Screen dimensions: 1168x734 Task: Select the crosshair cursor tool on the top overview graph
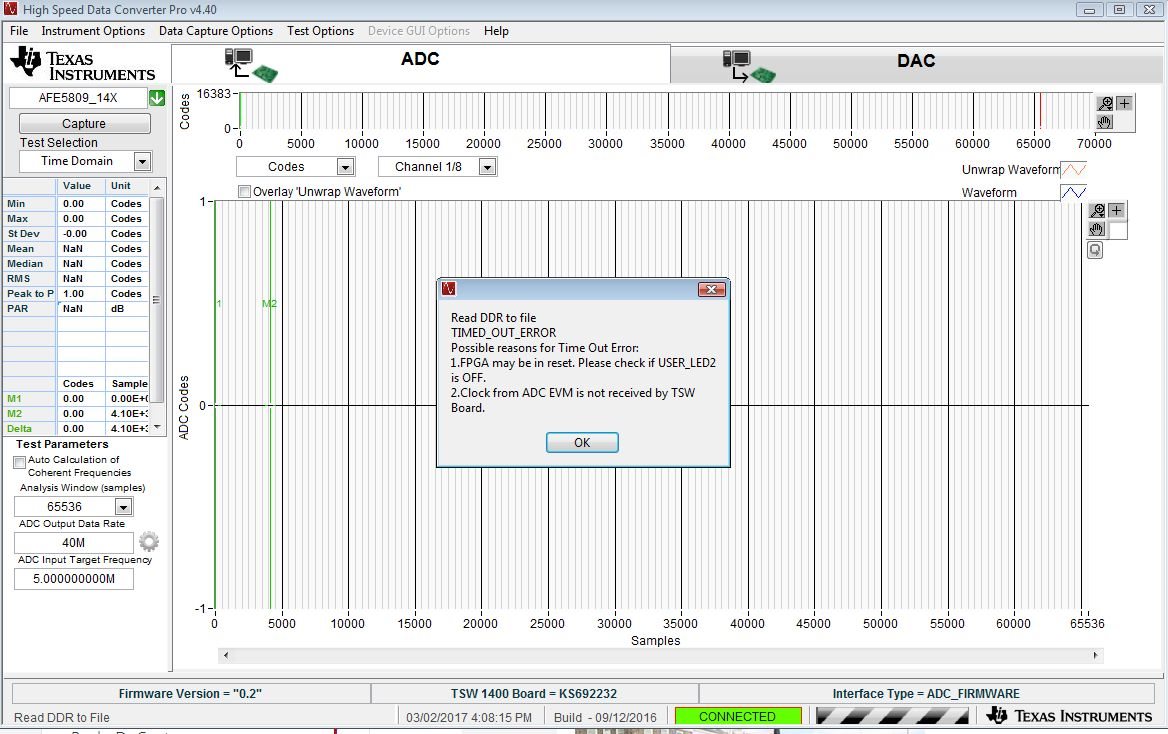tap(1124, 104)
